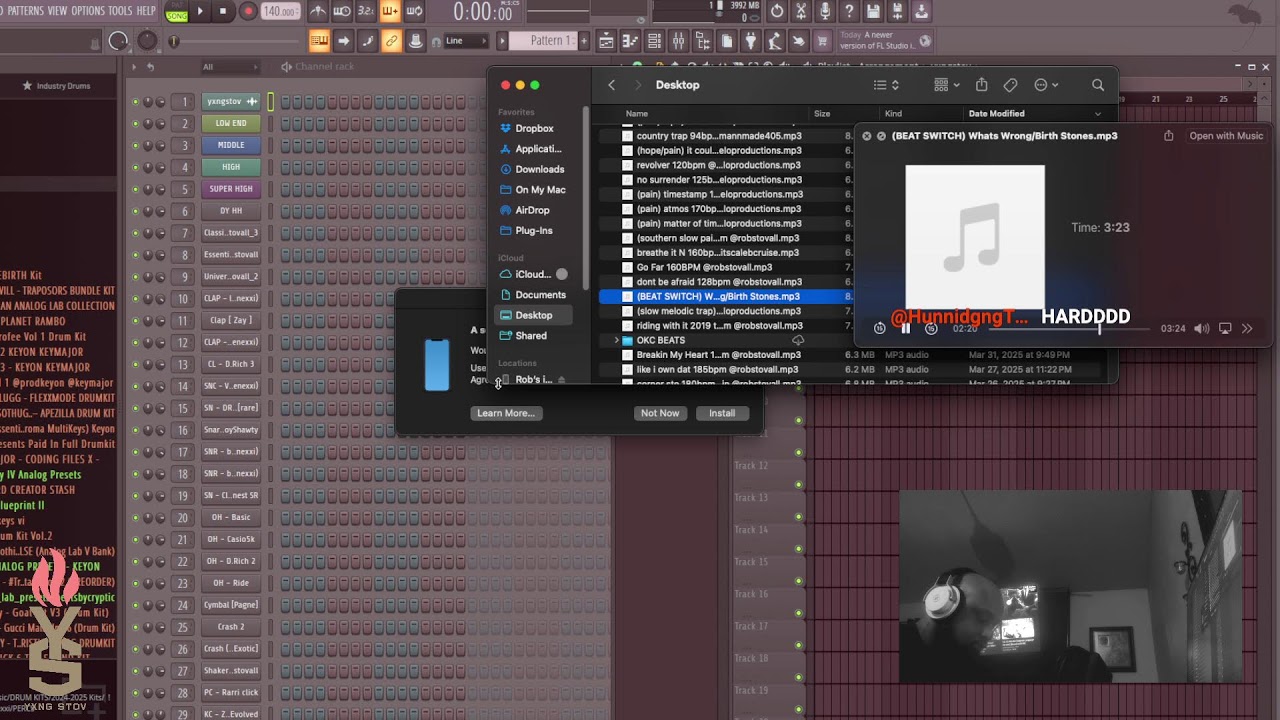
Task: Expand the OKC BEATS folder in Finder
Action: [616, 340]
